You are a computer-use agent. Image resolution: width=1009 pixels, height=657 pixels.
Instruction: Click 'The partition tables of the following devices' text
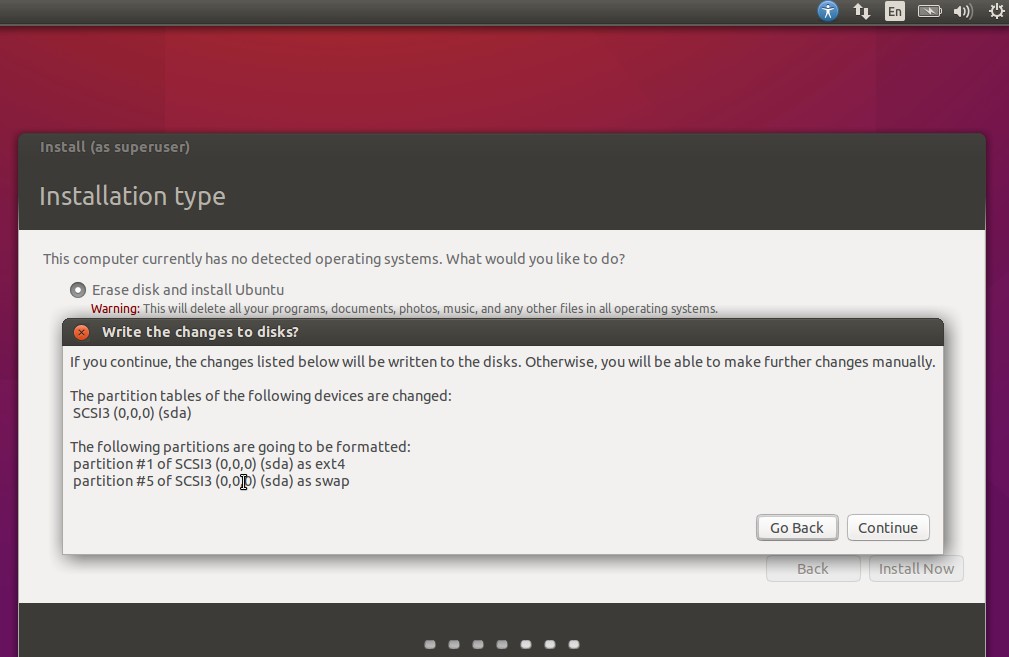click(x=261, y=396)
